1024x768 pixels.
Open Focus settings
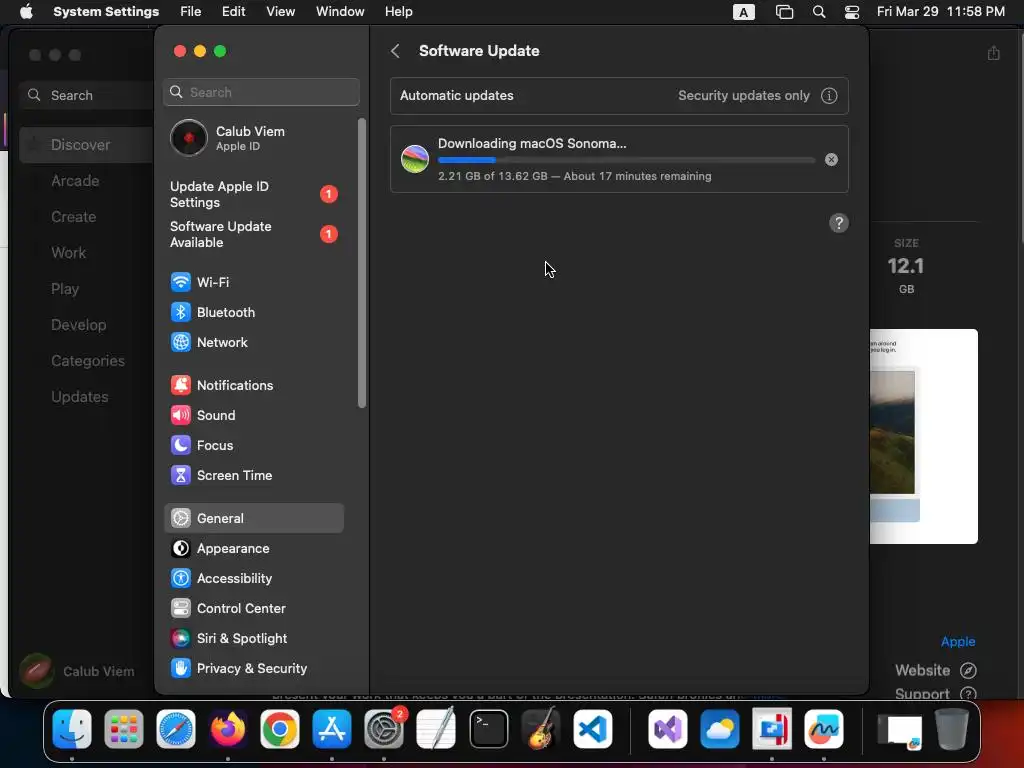(x=253, y=445)
